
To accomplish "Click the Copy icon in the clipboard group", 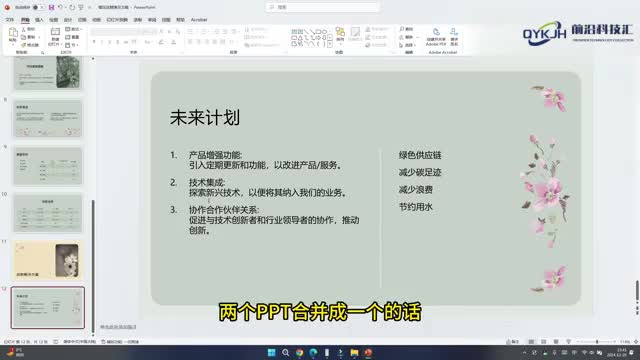I will click(24, 37).
